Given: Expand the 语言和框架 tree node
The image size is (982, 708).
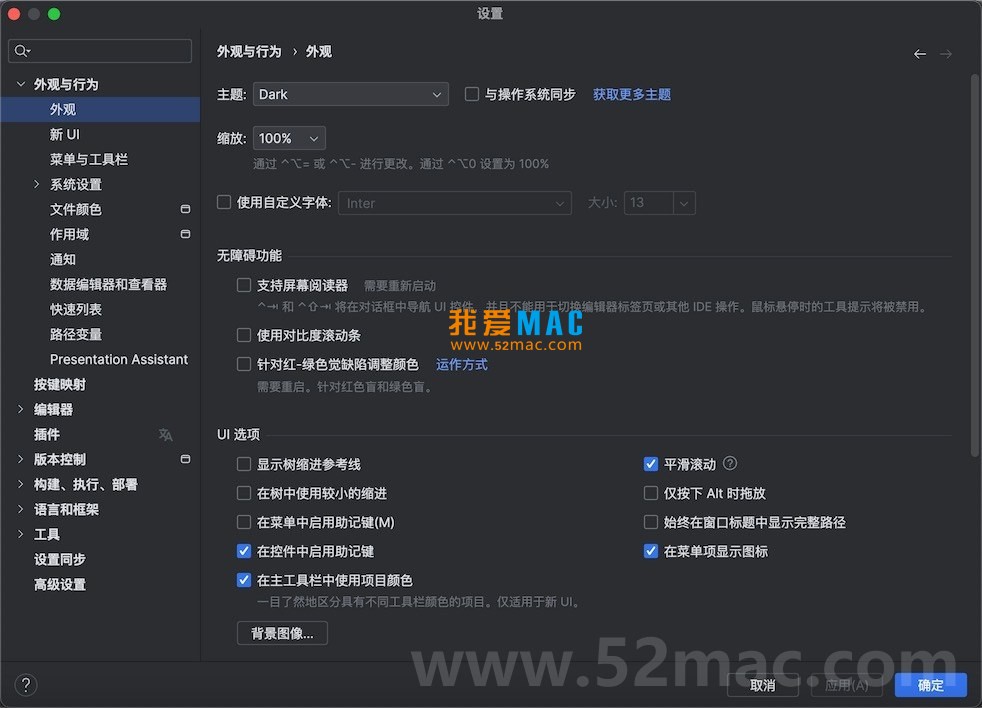Looking at the screenshot, I should tap(21, 509).
